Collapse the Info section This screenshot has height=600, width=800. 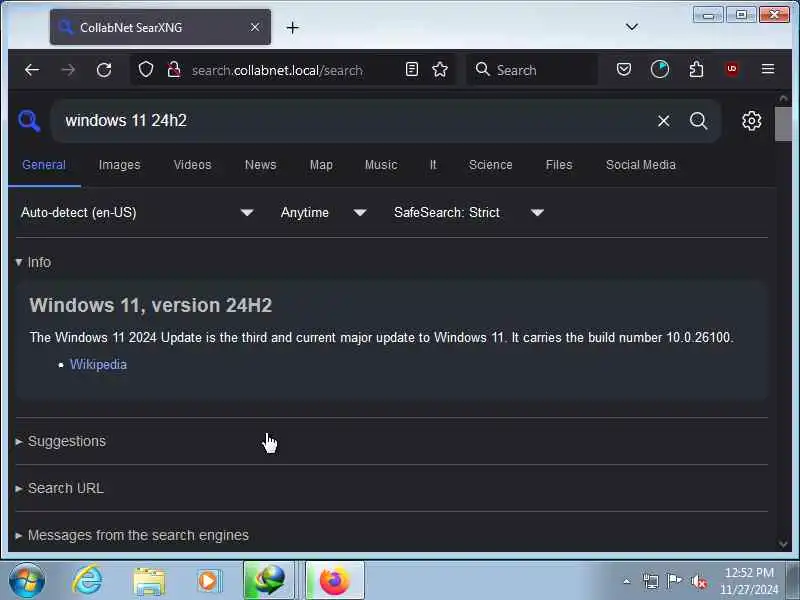click(34, 262)
